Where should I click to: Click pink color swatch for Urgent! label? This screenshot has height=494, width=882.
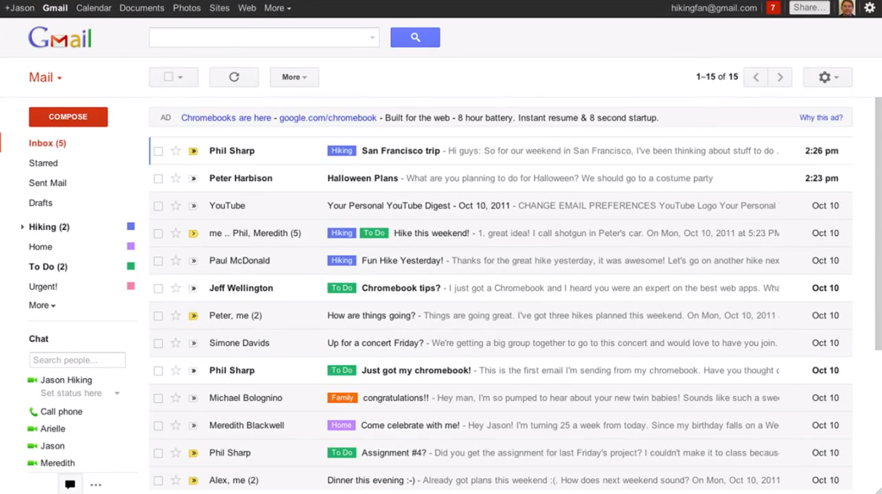pyautogui.click(x=130, y=286)
